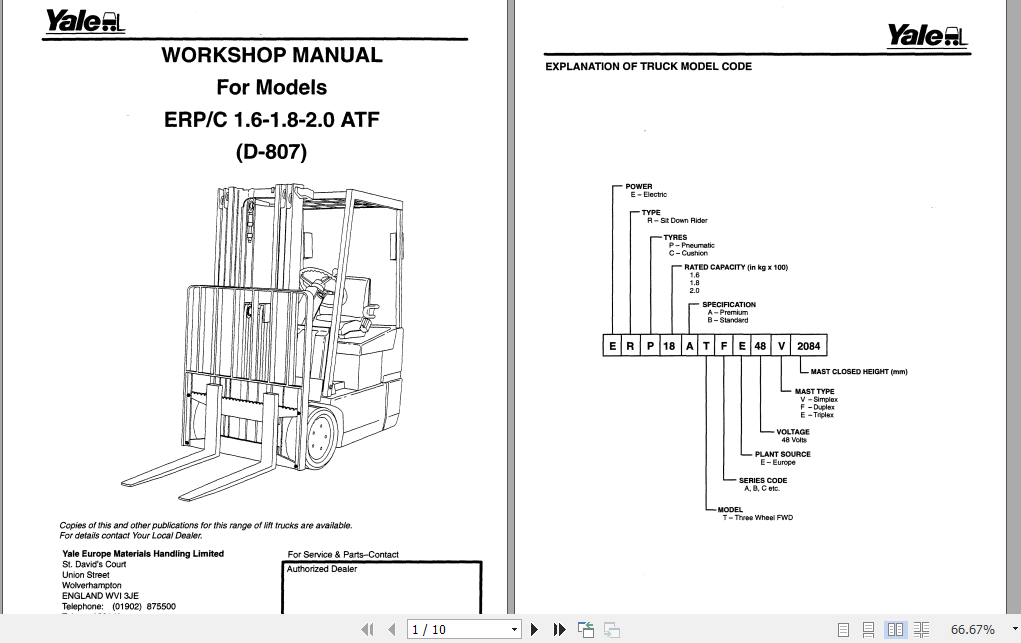Viewport: 1021px width, 643px height.
Task: Click the previous view navigation icon
Action: [585, 629]
